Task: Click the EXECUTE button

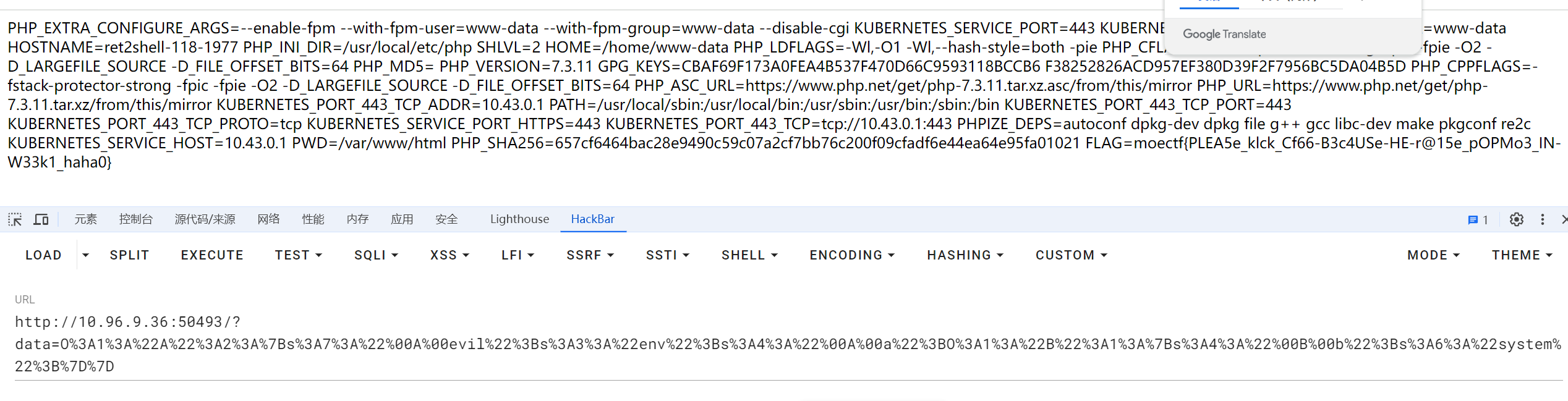Action: click(x=212, y=255)
